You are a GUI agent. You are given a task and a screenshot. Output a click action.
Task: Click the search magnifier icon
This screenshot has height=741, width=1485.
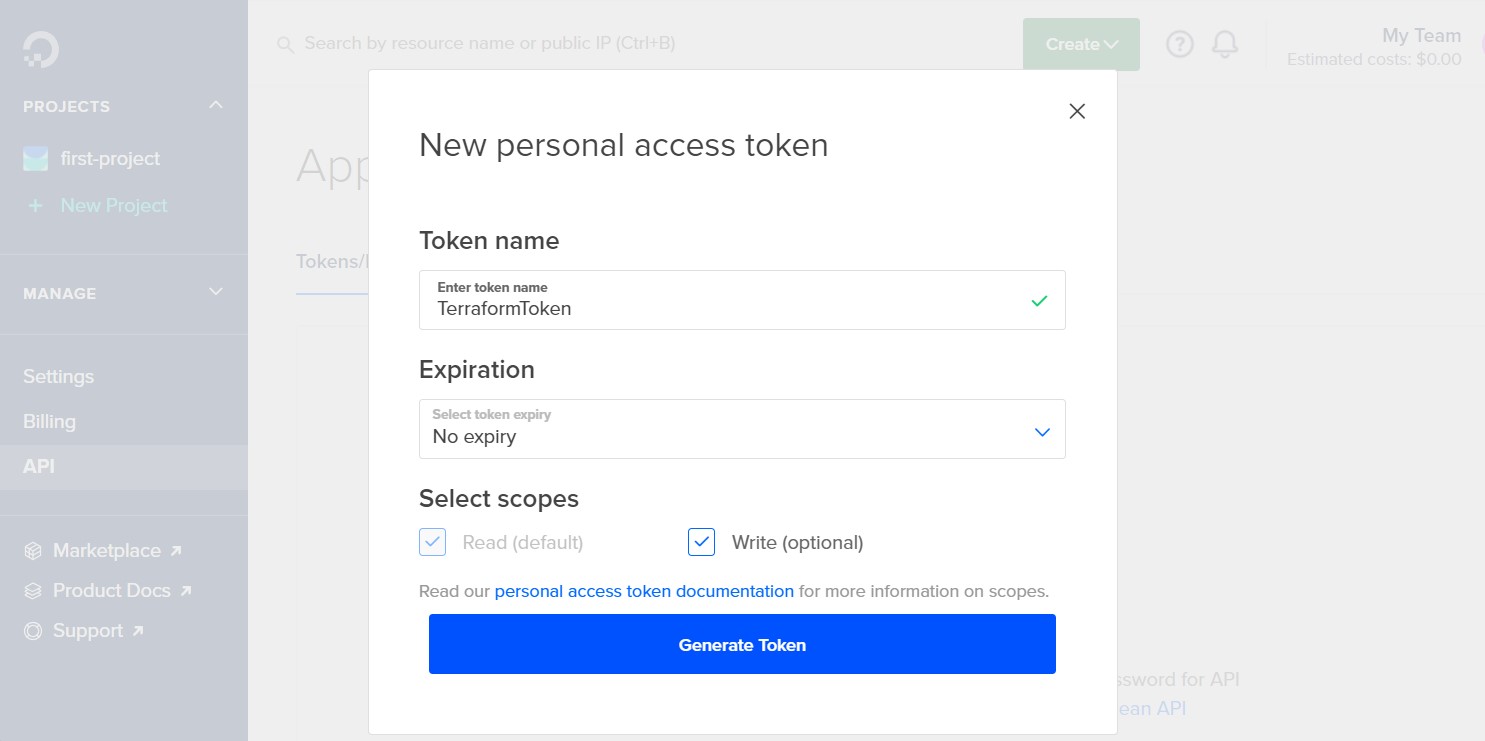[x=285, y=44]
